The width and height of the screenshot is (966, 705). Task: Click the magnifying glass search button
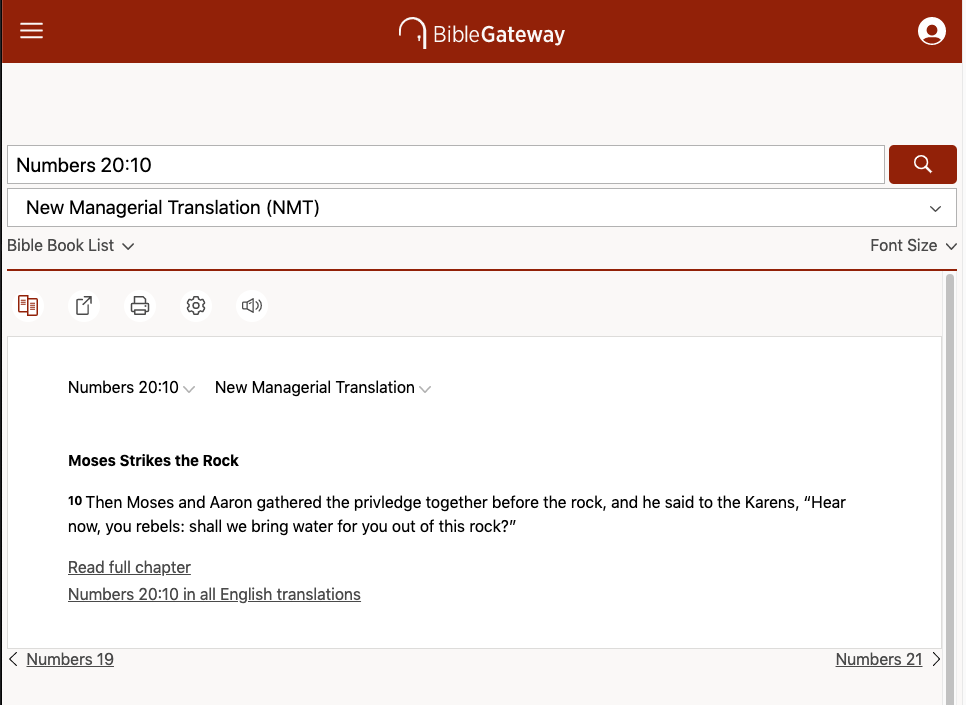pos(922,165)
